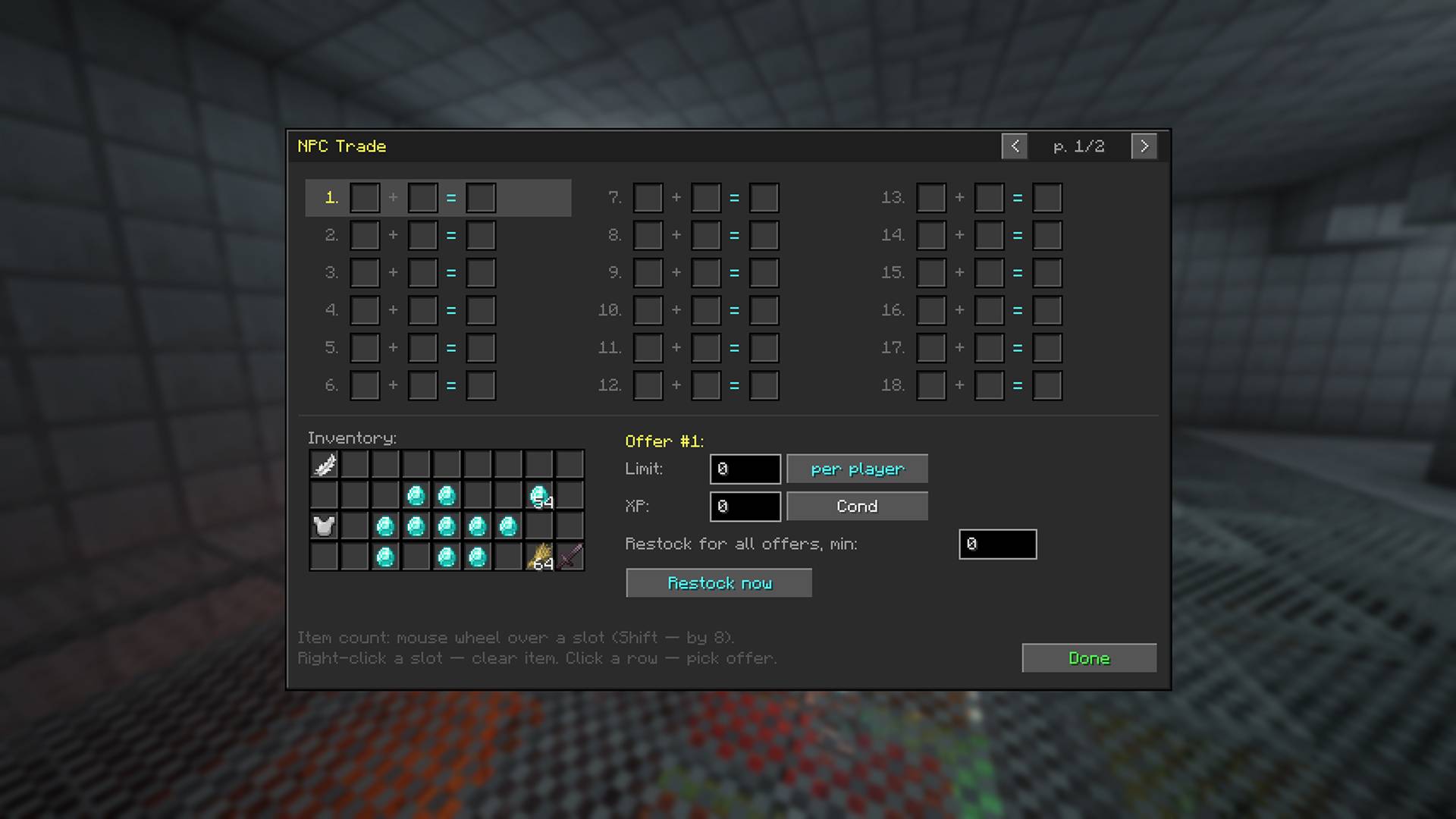
Task: Click the result slot of offer 1
Action: pyautogui.click(x=481, y=197)
